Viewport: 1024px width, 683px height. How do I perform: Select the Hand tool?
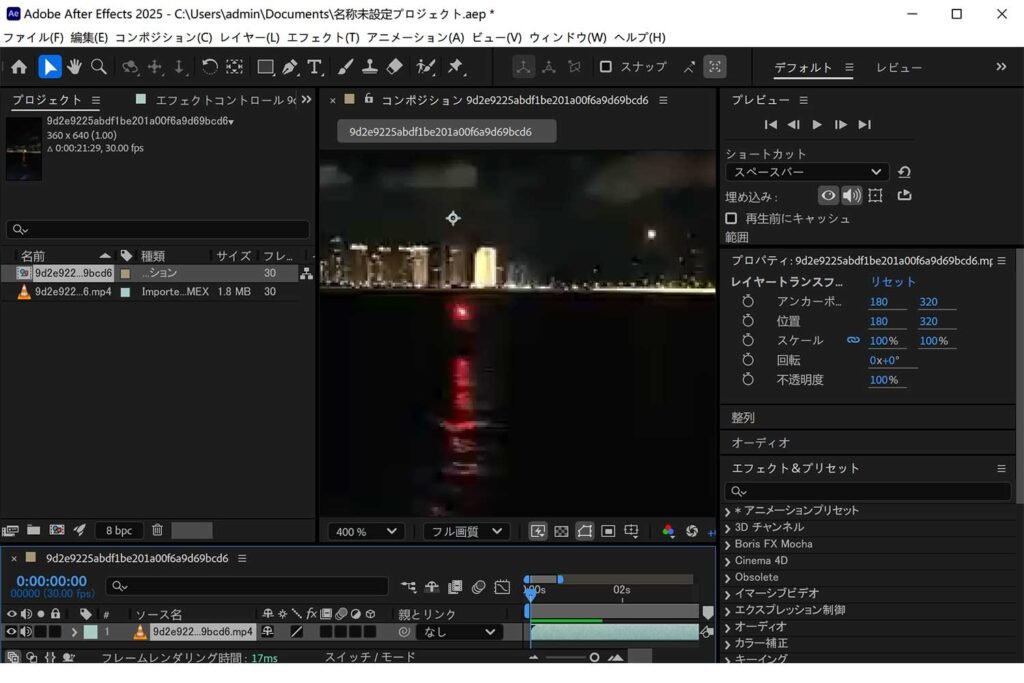72,67
